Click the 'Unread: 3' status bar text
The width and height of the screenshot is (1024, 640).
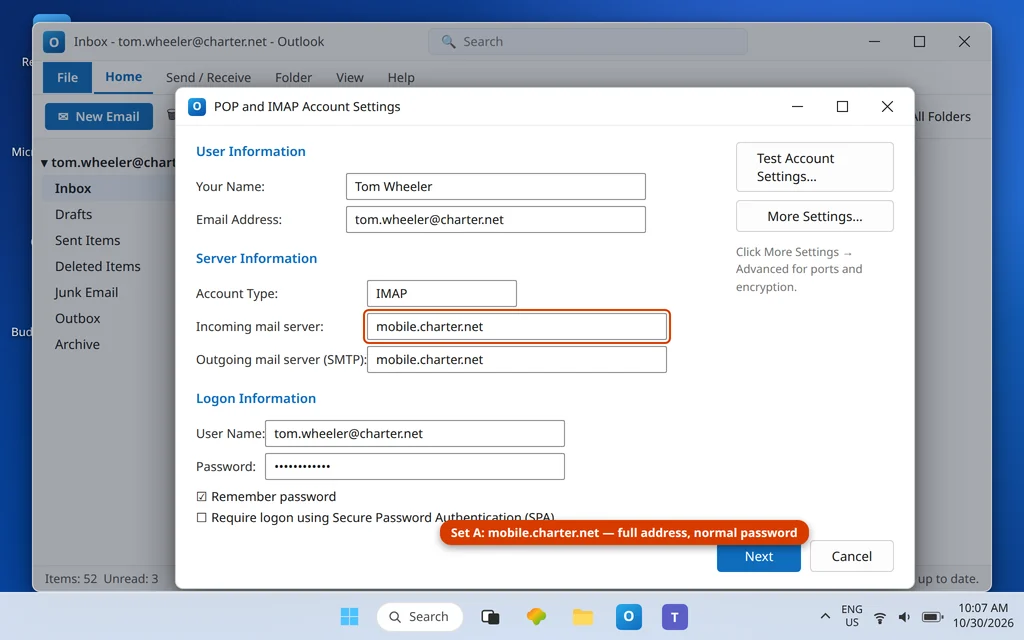131,579
